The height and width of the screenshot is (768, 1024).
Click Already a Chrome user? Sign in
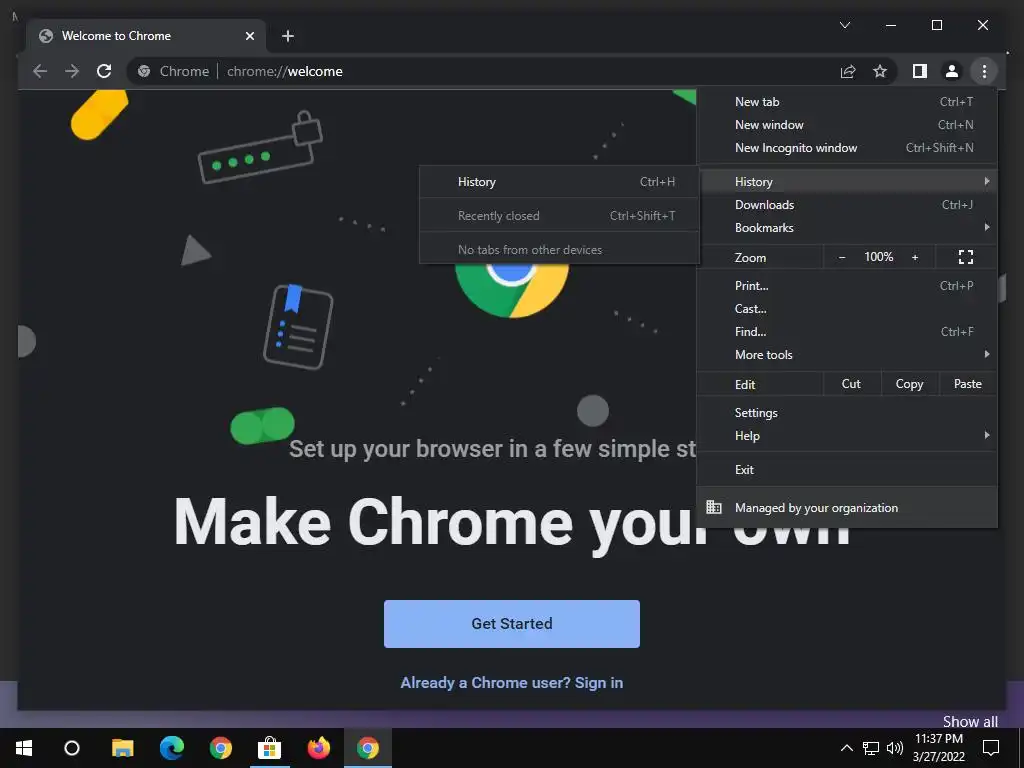[511, 682]
